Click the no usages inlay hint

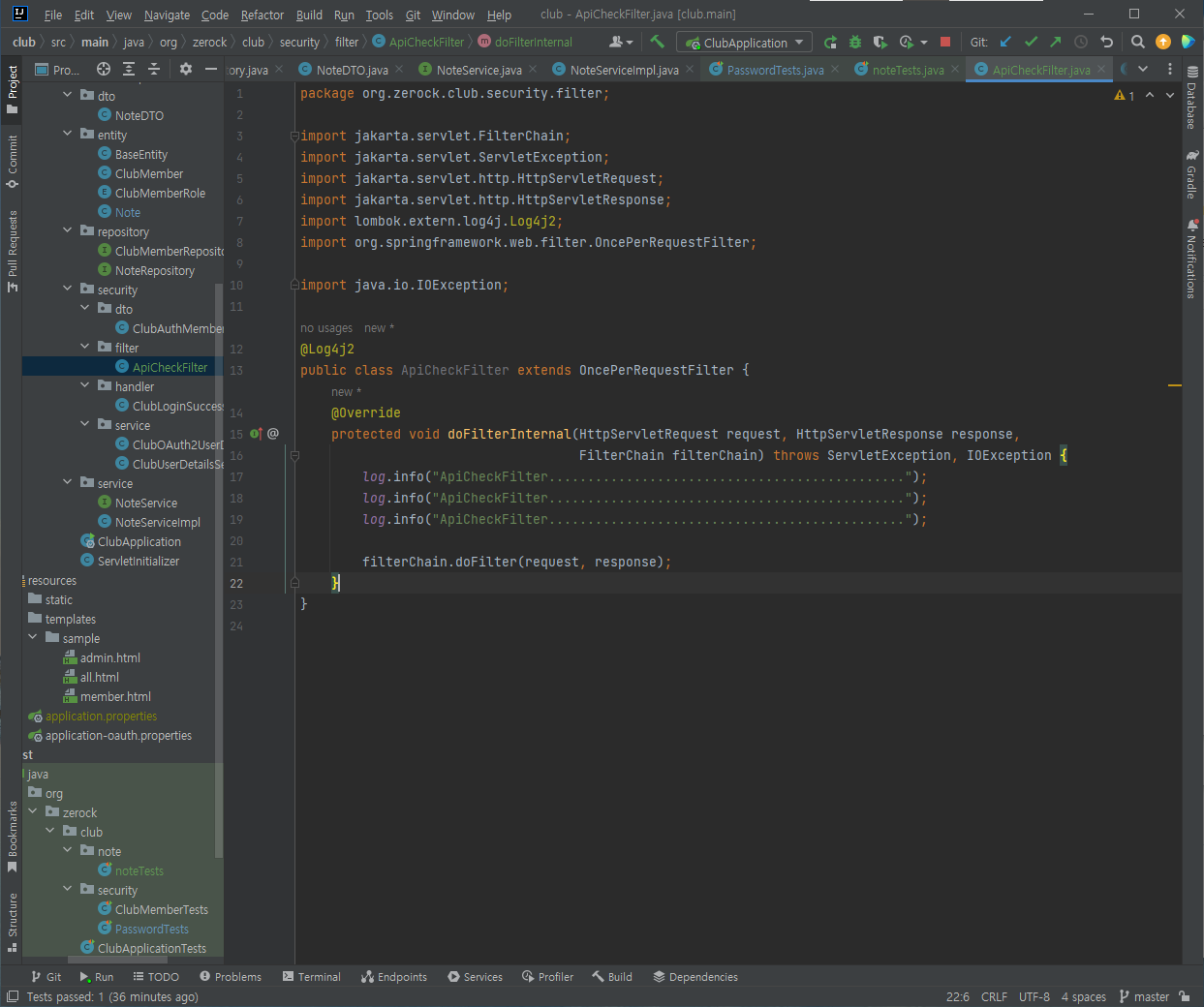pos(326,328)
